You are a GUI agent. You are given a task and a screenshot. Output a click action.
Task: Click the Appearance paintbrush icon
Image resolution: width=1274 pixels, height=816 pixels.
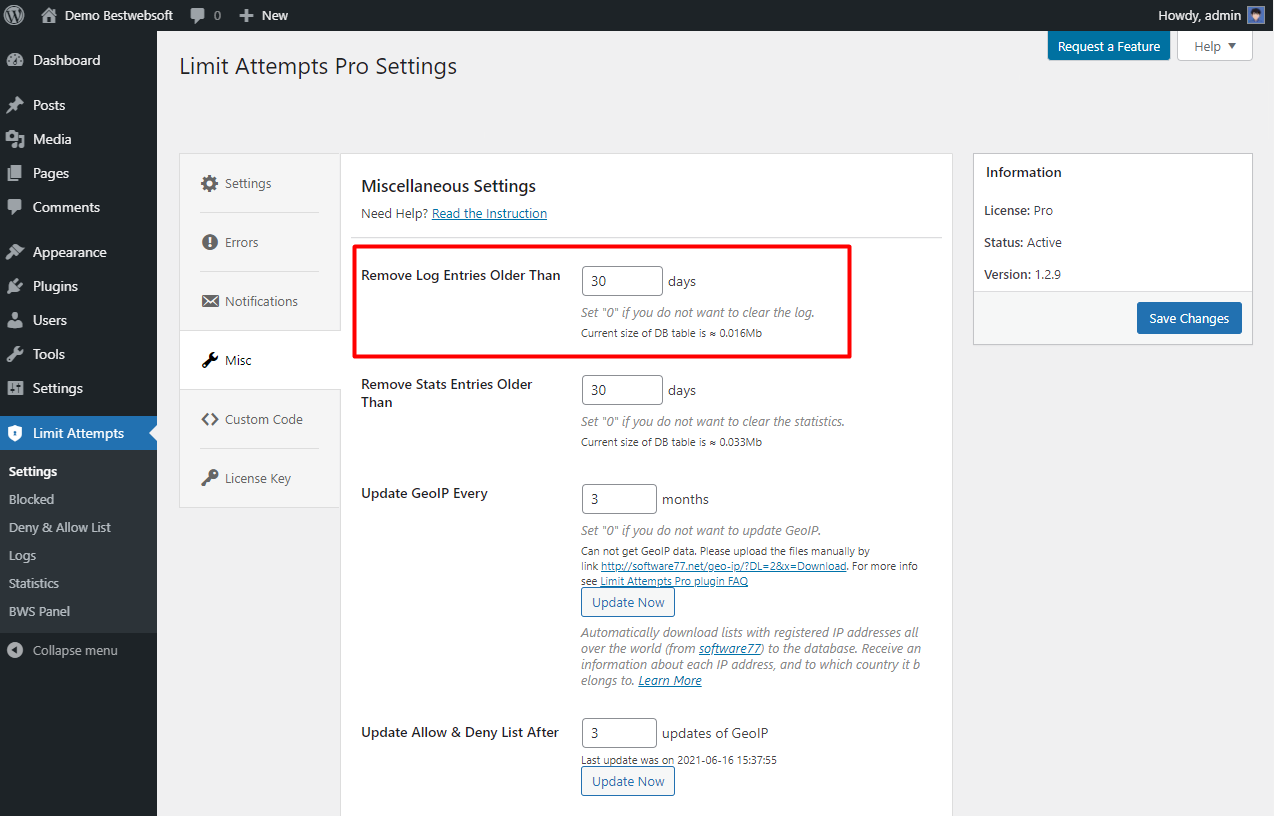[15, 252]
